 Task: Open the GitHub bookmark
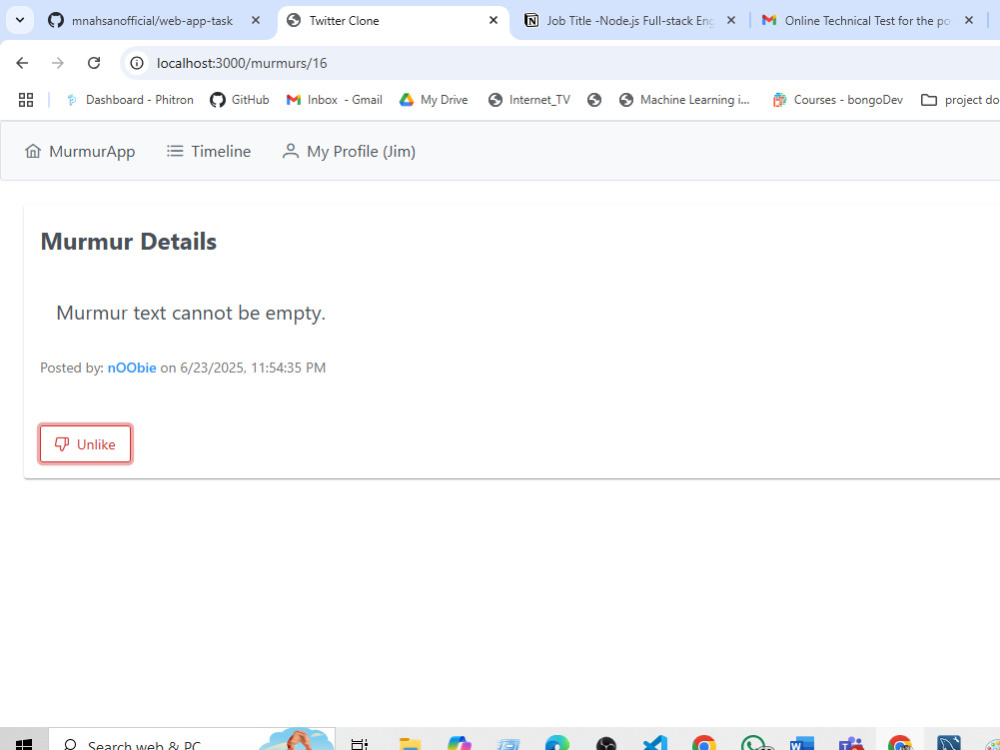point(240,99)
